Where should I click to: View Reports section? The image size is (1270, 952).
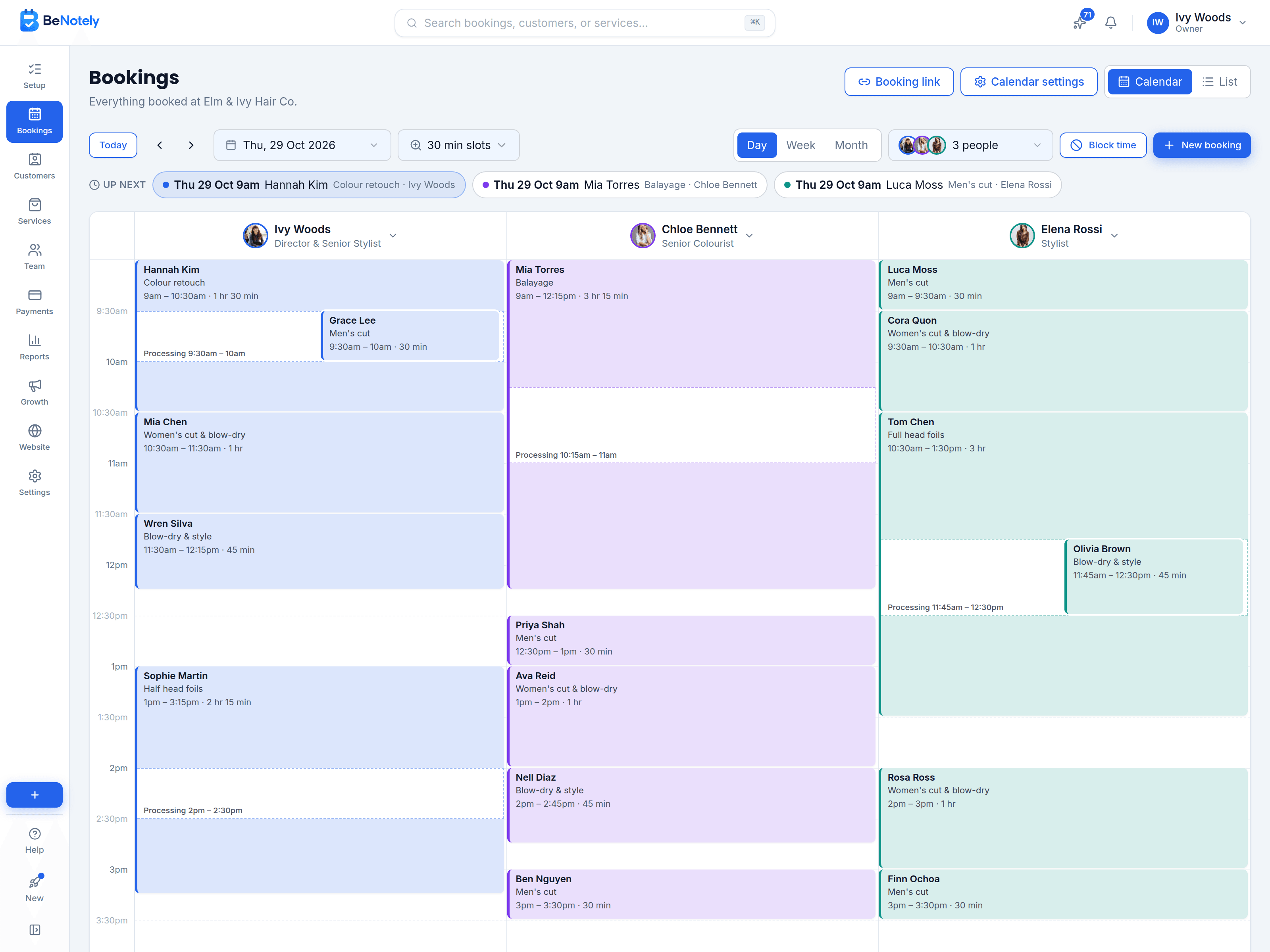(35, 348)
